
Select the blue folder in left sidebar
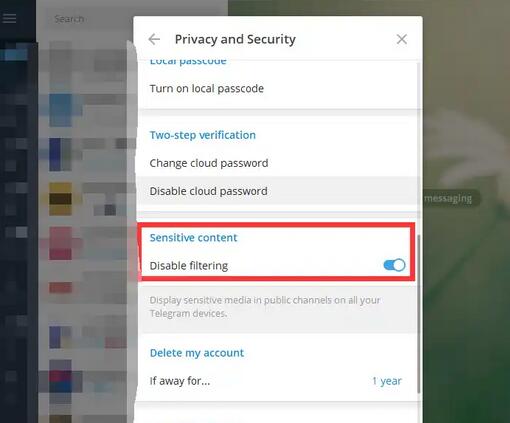[14, 54]
